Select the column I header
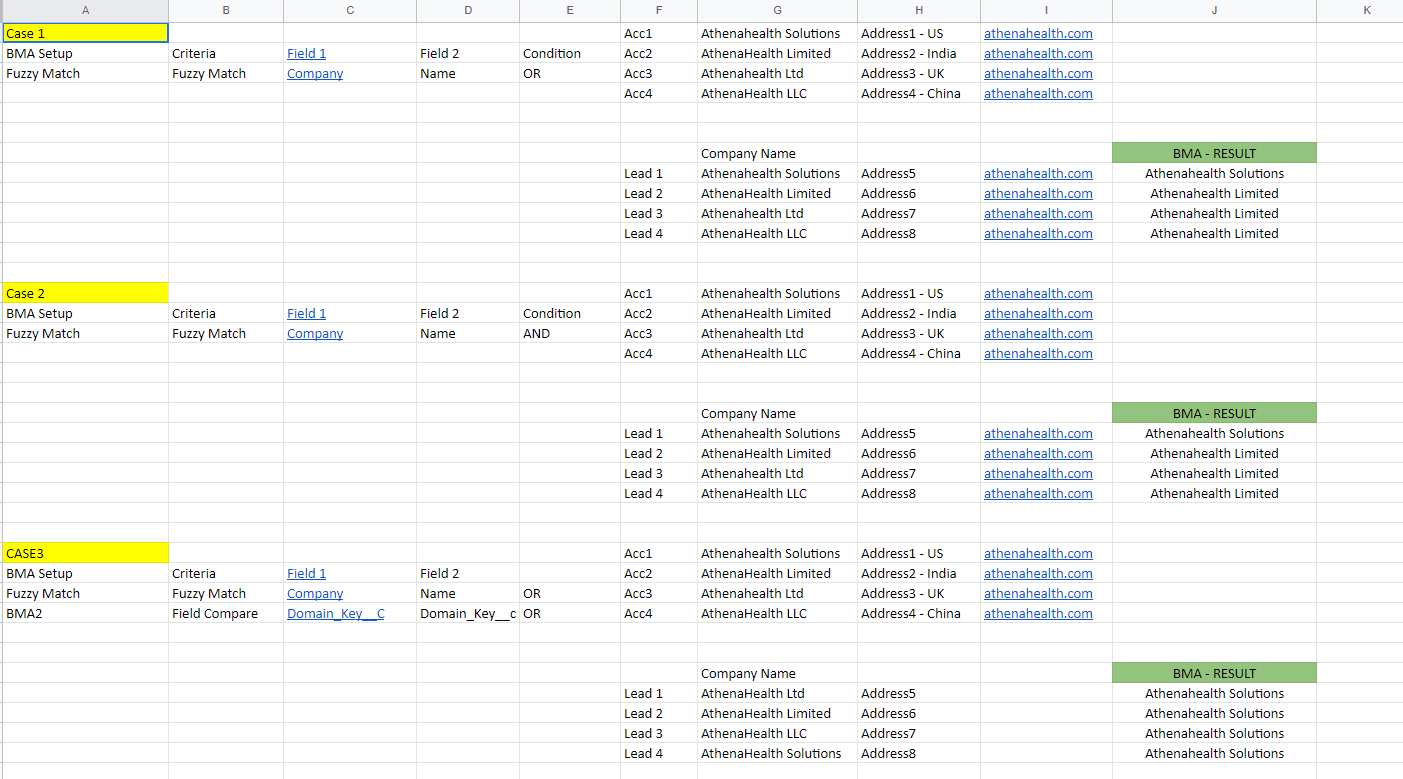This screenshot has height=779, width=1403. 1046,10
